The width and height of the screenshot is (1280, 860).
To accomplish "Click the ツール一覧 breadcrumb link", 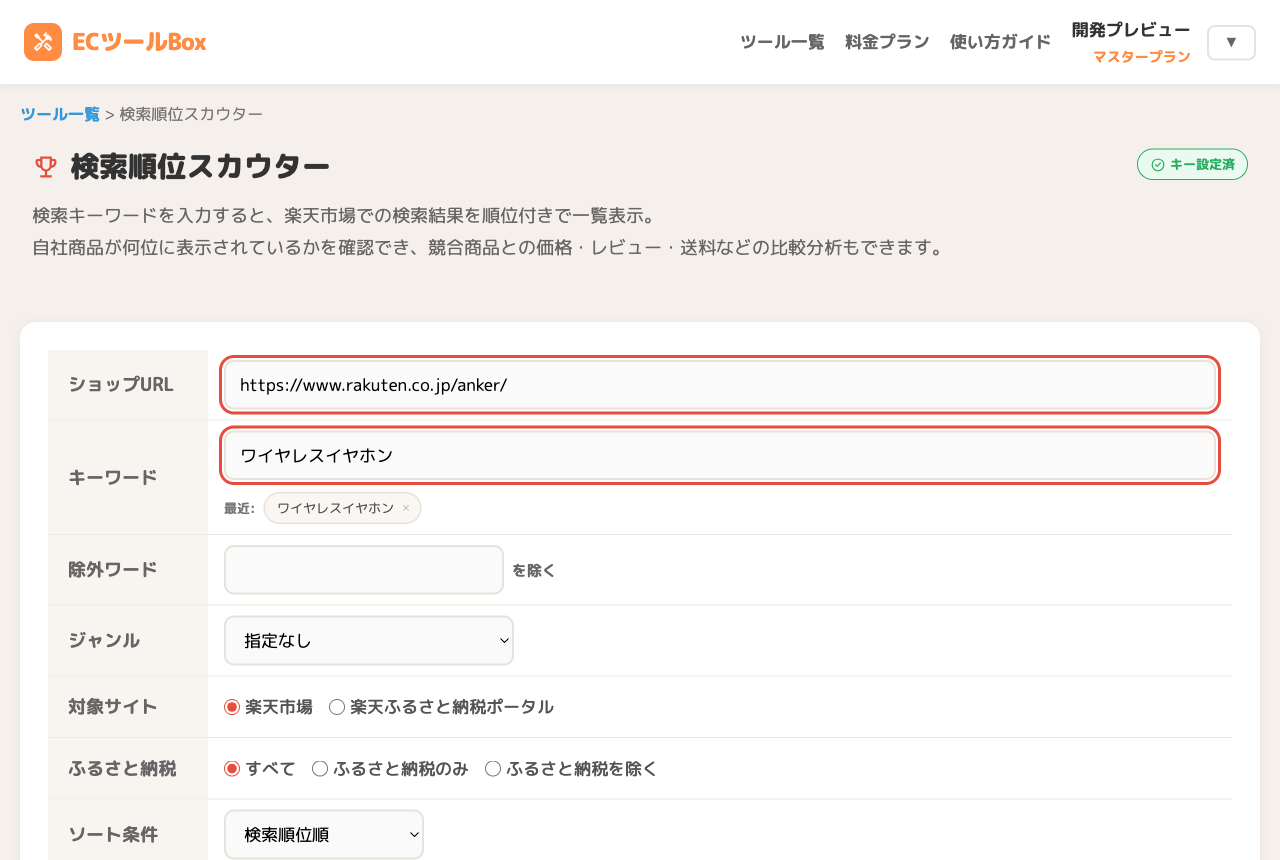I will click(60, 114).
